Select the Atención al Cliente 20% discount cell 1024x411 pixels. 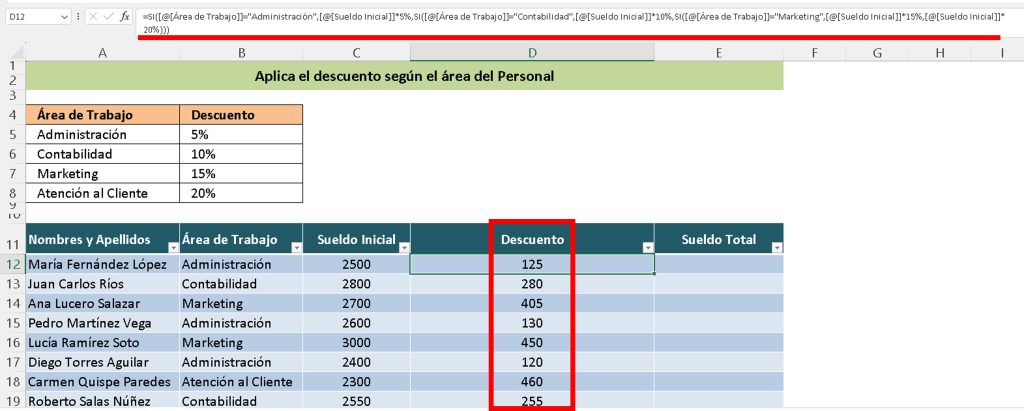click(x=241, y=193)
